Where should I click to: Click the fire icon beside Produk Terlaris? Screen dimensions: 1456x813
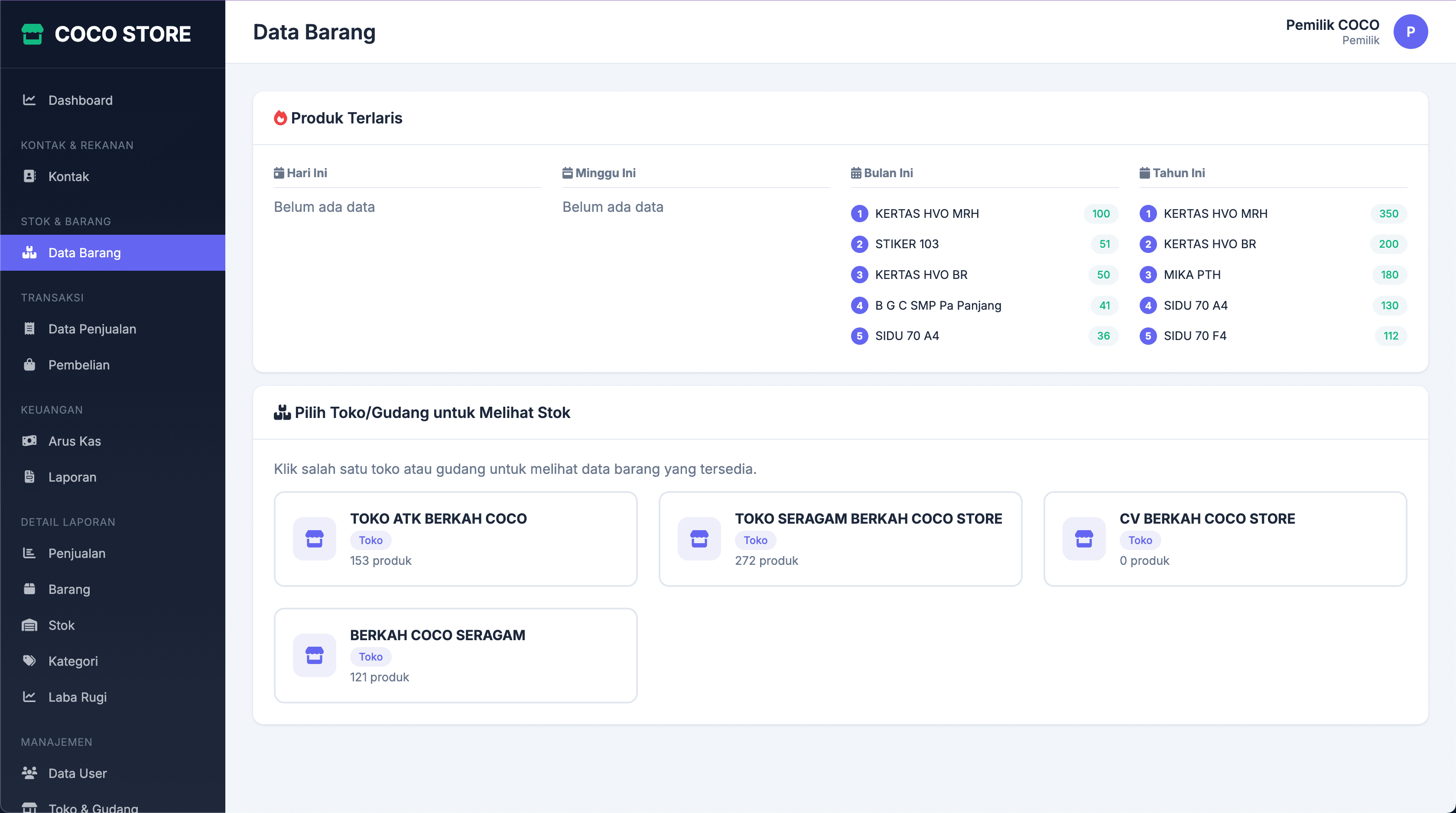[x=280, y=118]
